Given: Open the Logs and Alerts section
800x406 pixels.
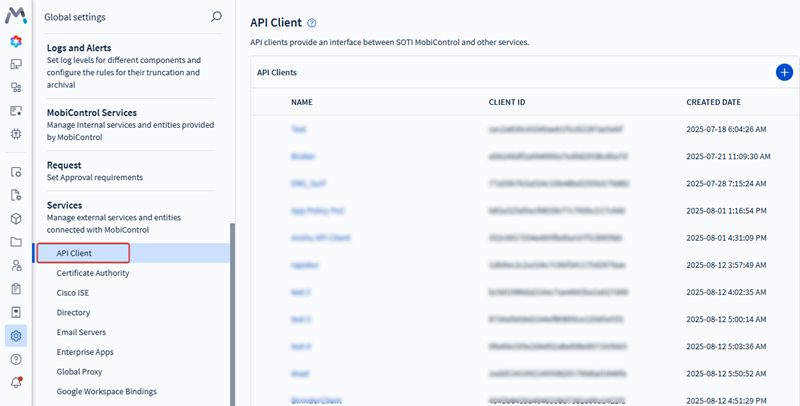Looking at the screenshot, I should tap(78, 48).
